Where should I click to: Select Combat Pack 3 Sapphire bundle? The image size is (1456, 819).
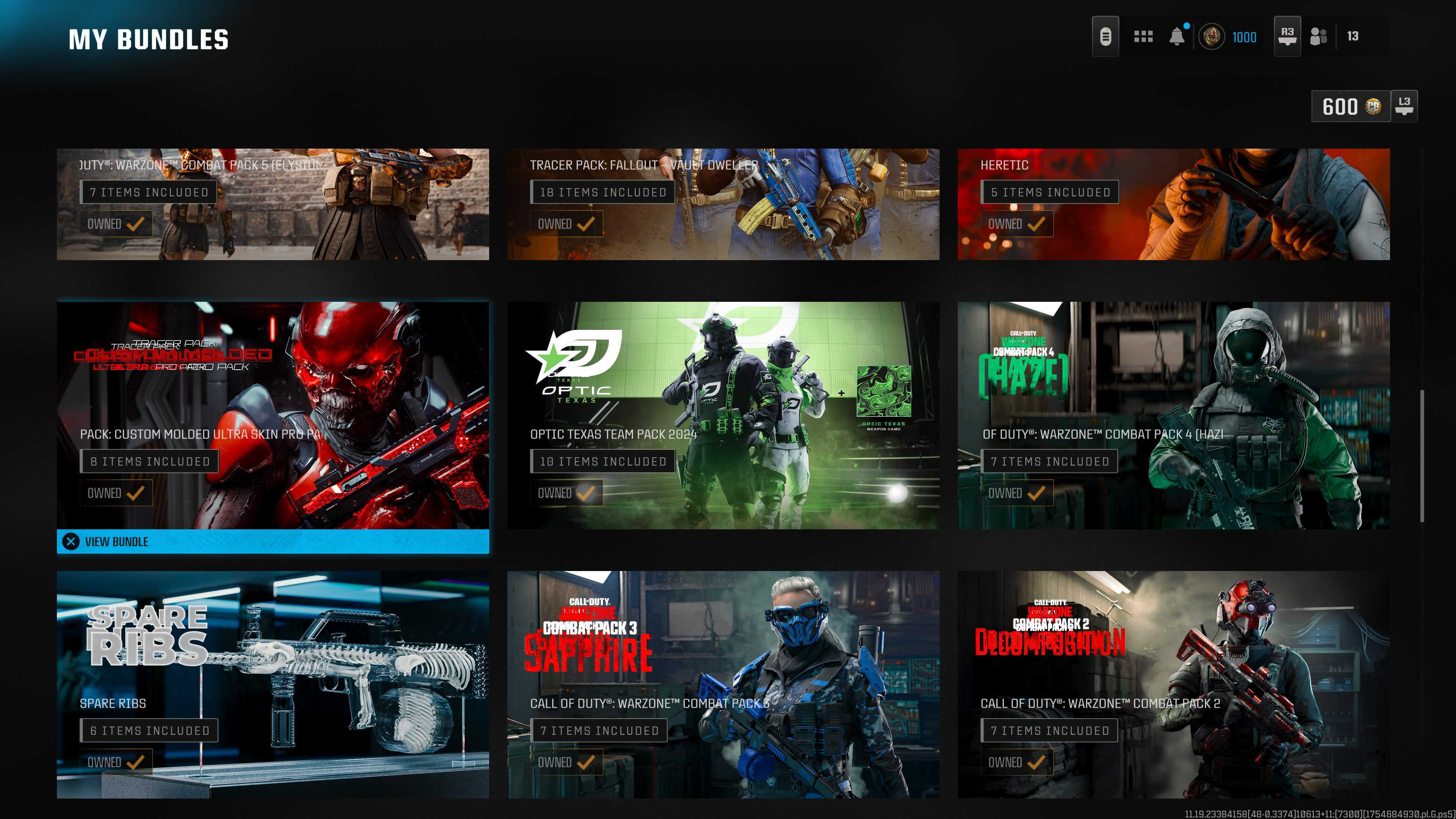click(x=723, y=684)
